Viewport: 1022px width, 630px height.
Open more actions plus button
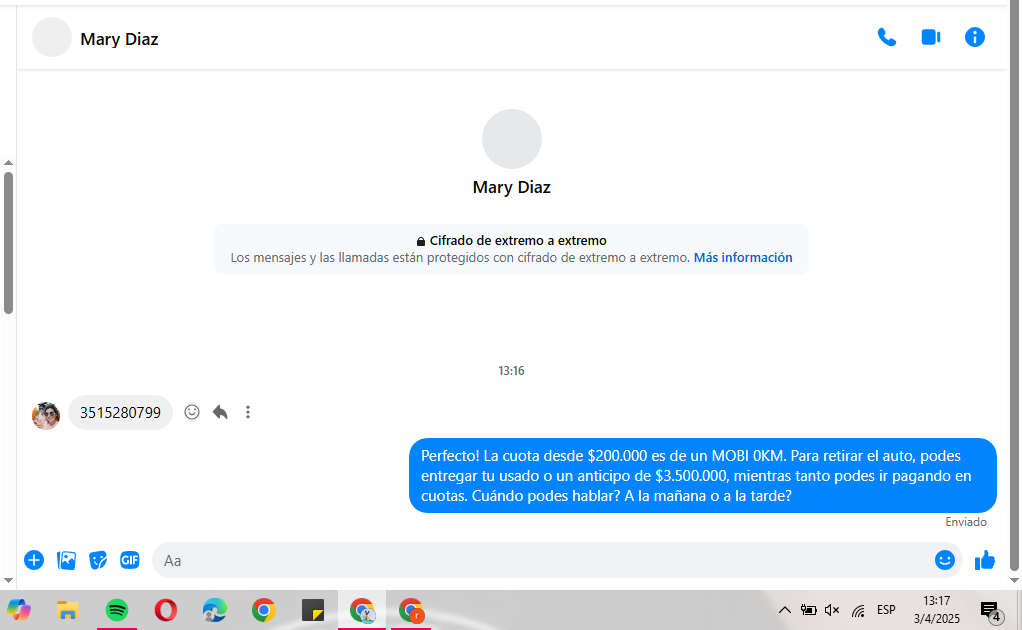pos(34,560)
